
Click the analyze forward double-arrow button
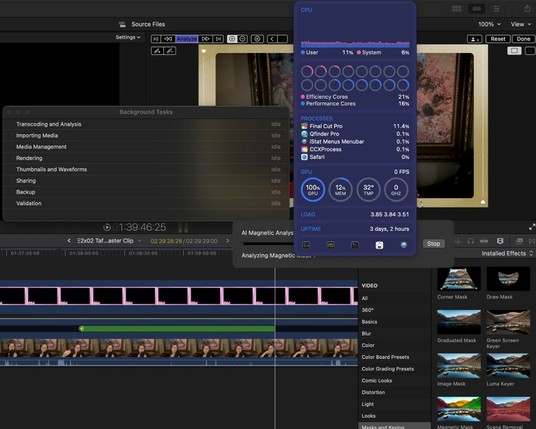[x=205, y=39]
